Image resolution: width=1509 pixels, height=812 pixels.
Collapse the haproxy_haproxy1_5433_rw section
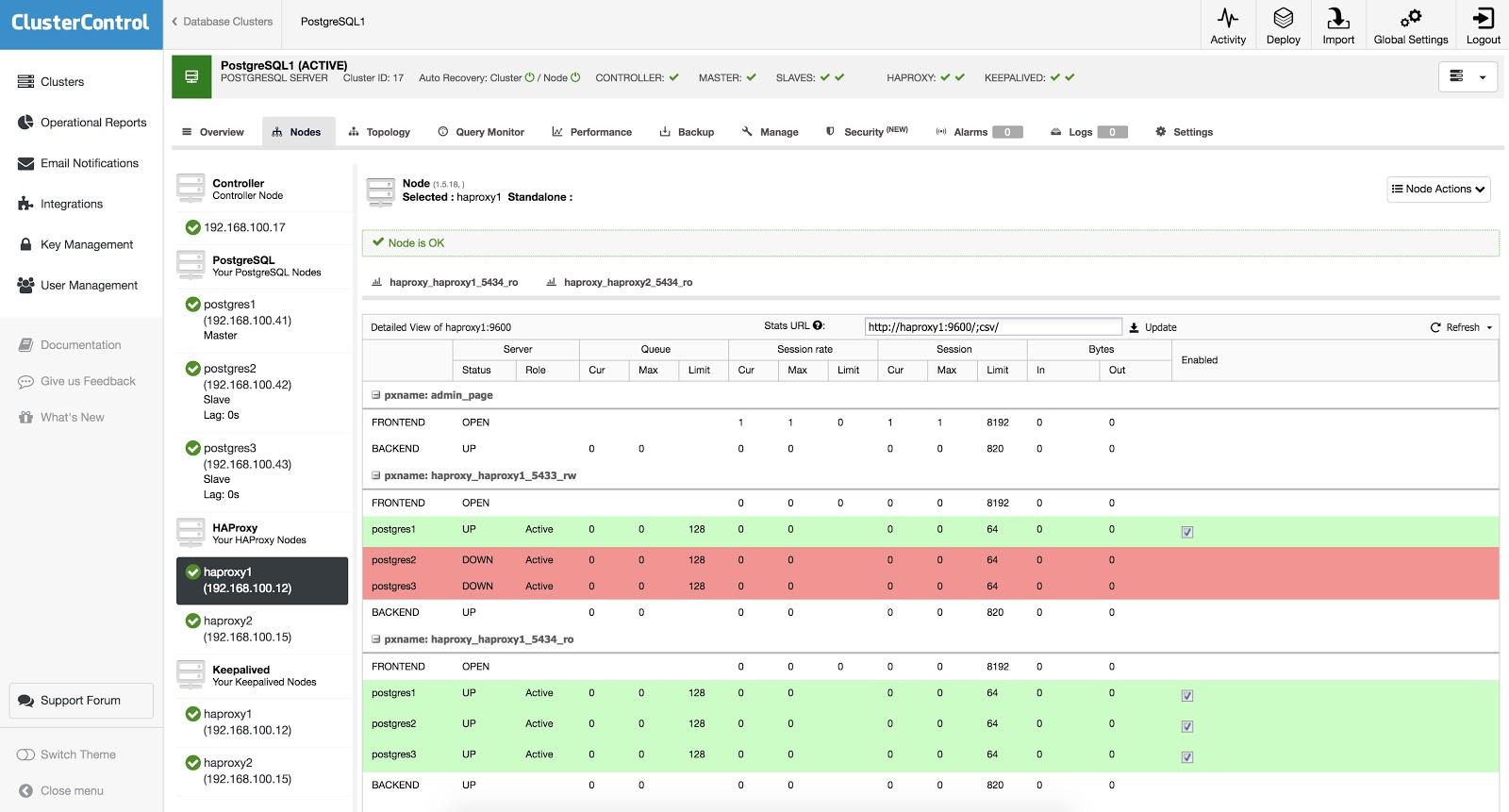[x=375, y=475]
